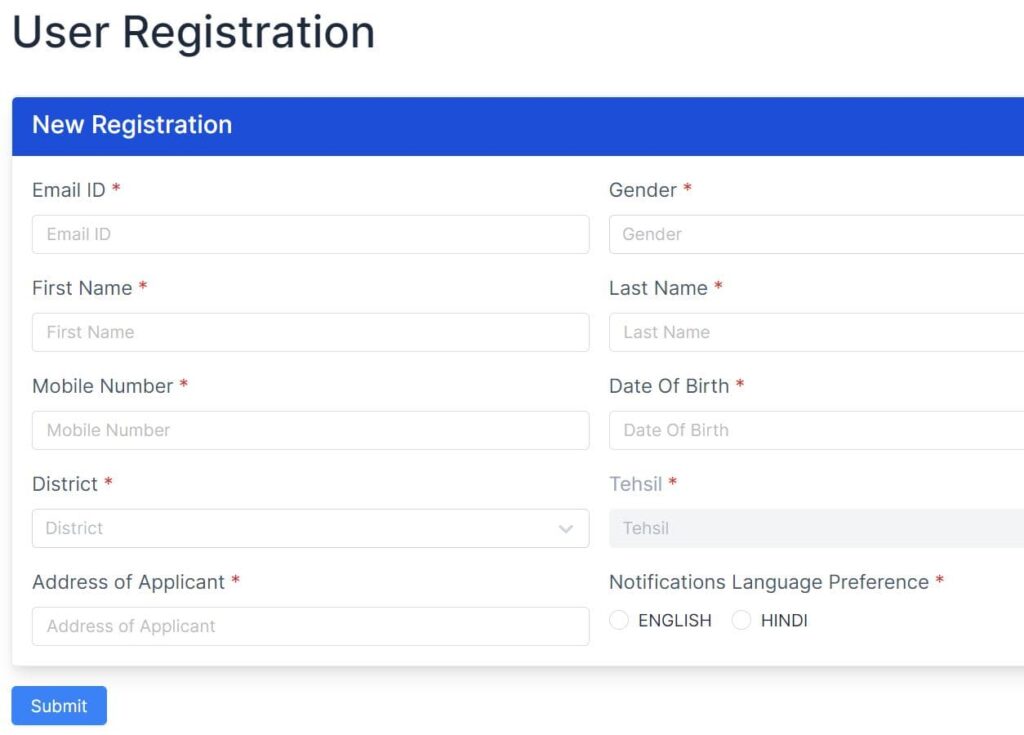Screen dimensions: 1024x735
Task: Click the Address of Applicant field
Action: 310,627
